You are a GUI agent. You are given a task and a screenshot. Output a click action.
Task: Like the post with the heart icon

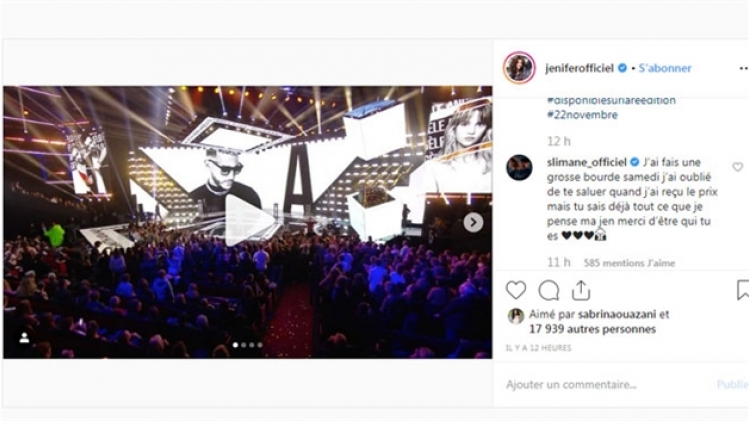pyautogui.click(x=516, y=290)
